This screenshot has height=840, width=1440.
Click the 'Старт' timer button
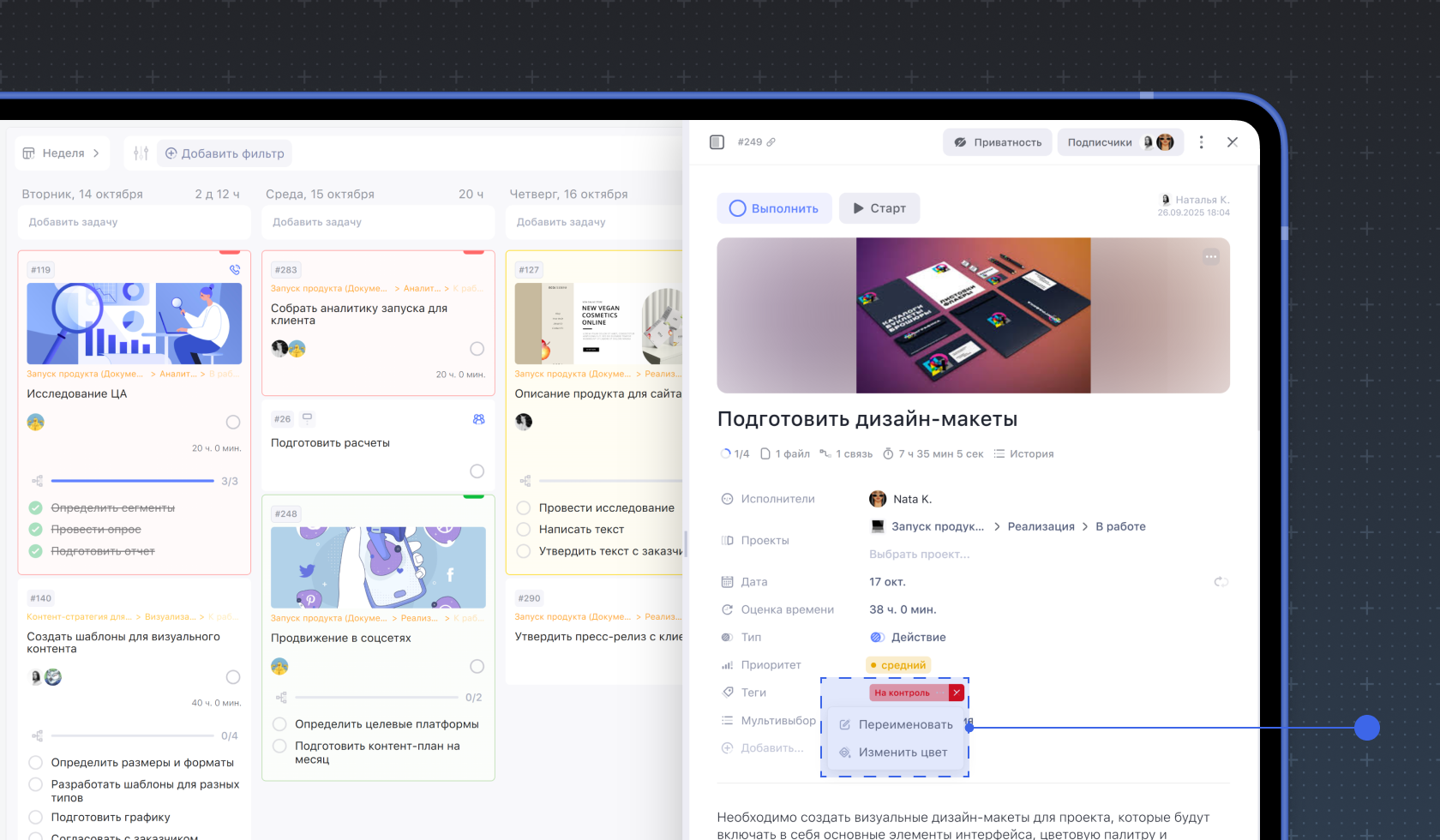879,208
